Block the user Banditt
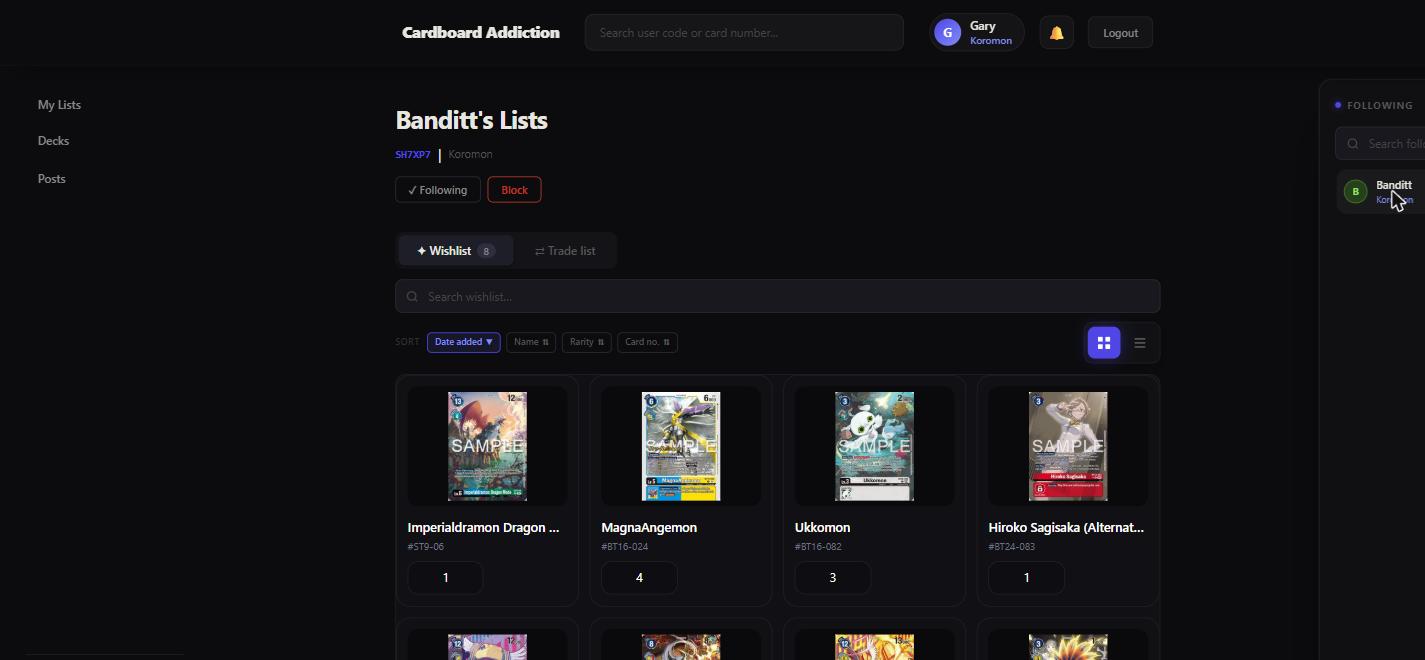1425x660 pixels. 514,190
